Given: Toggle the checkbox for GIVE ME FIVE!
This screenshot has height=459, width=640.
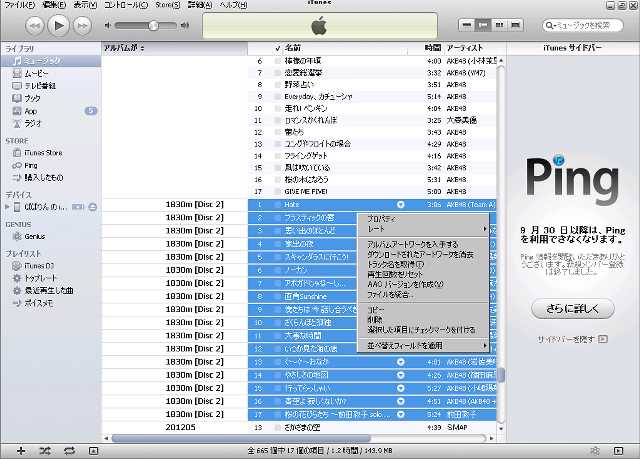Looking at the screenshot, I should tap(279, 191).
